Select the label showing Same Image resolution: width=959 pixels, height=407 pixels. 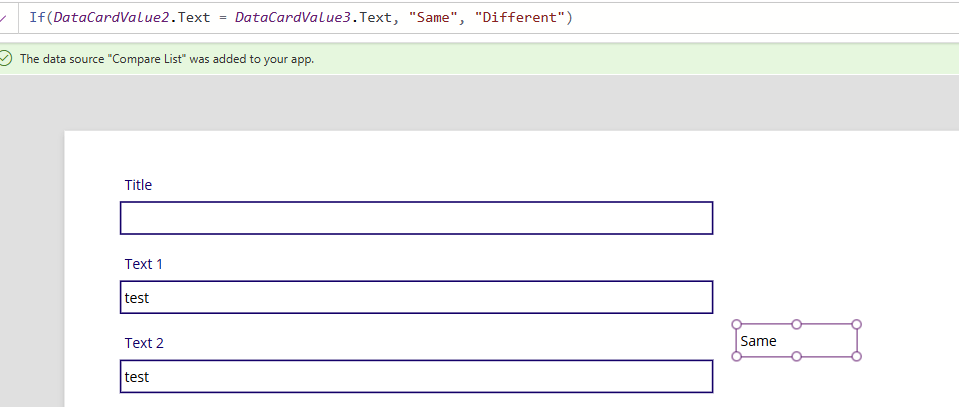click(796, 340)
